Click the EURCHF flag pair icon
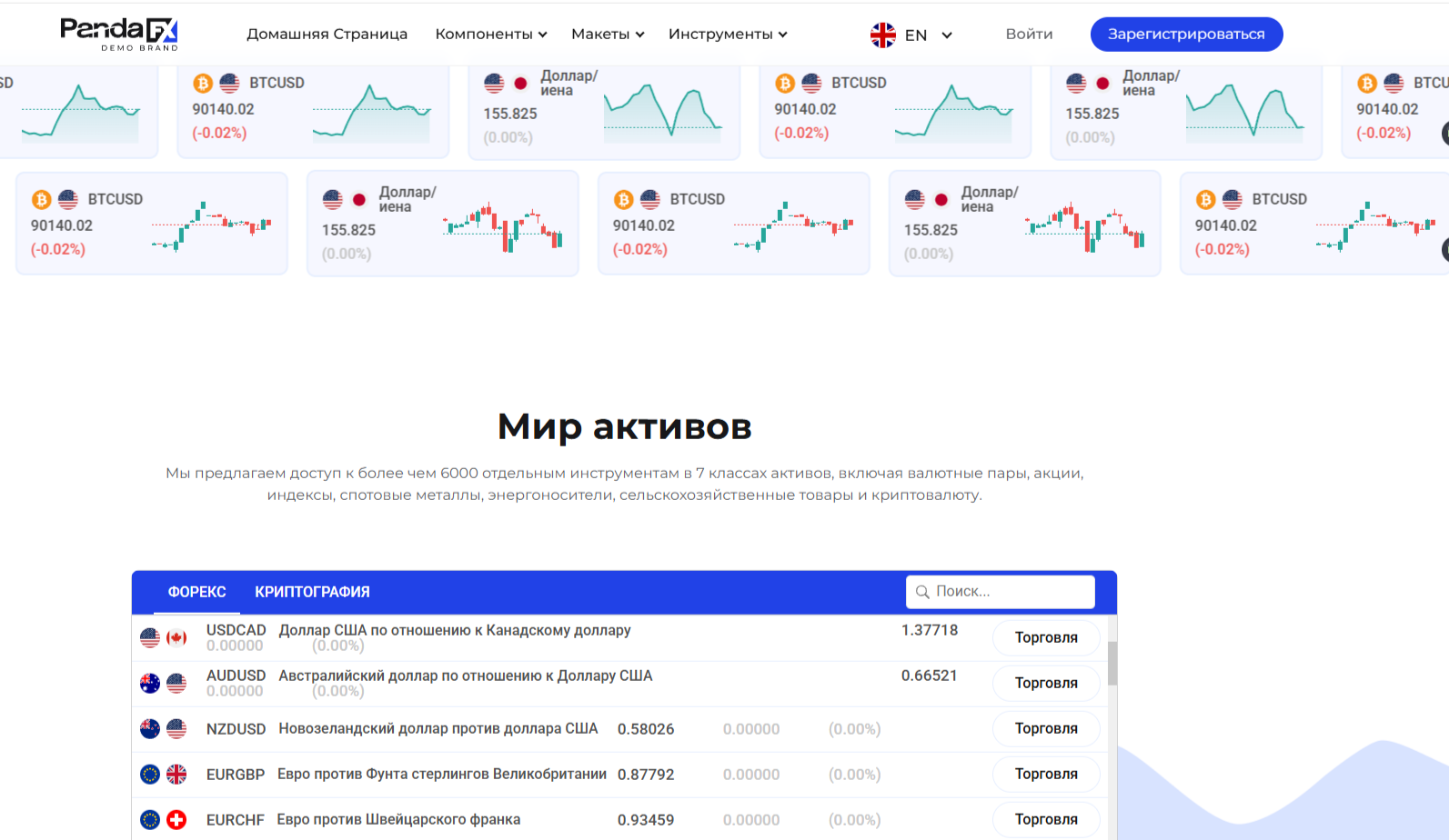 pos(164,820)
